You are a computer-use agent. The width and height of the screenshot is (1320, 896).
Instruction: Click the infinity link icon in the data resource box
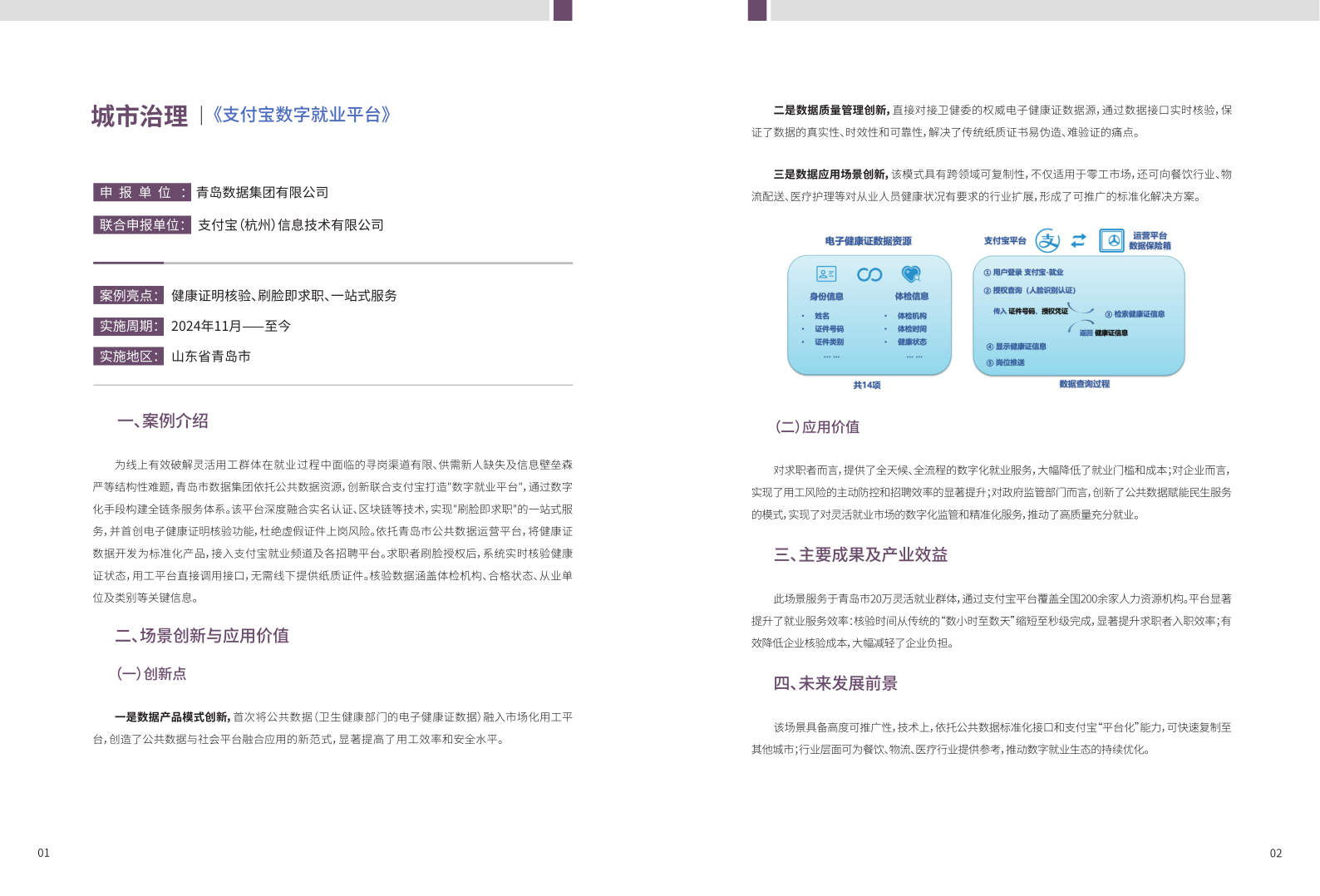869,275
